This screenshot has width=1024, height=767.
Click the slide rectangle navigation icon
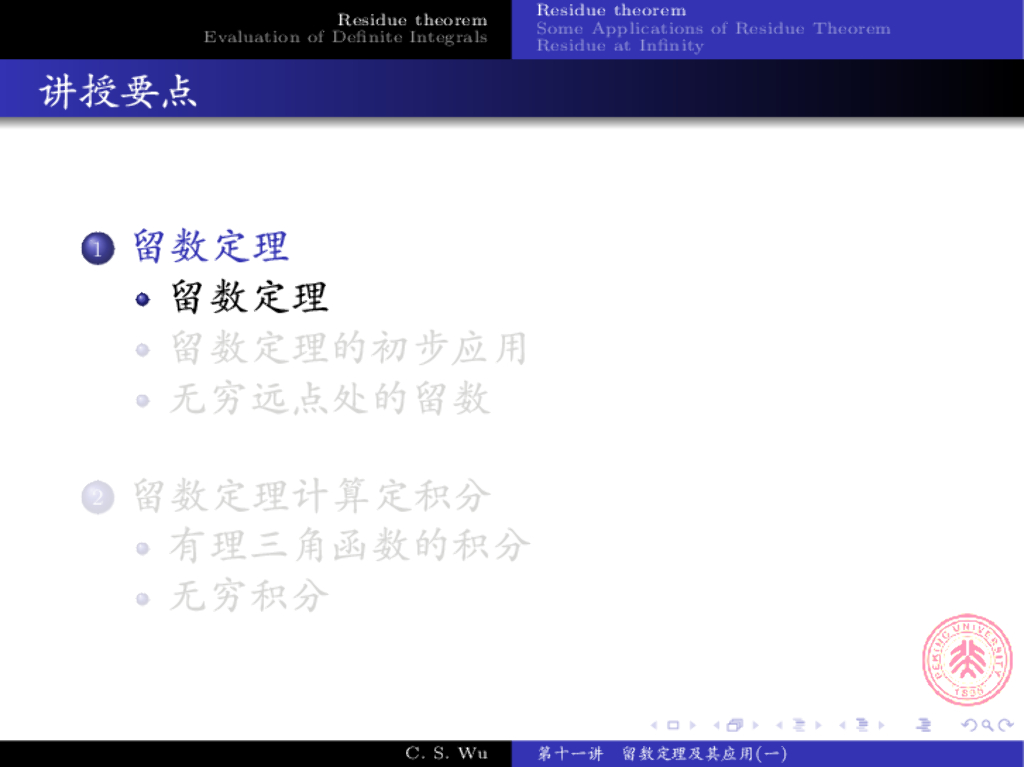[x=673, y=725]
